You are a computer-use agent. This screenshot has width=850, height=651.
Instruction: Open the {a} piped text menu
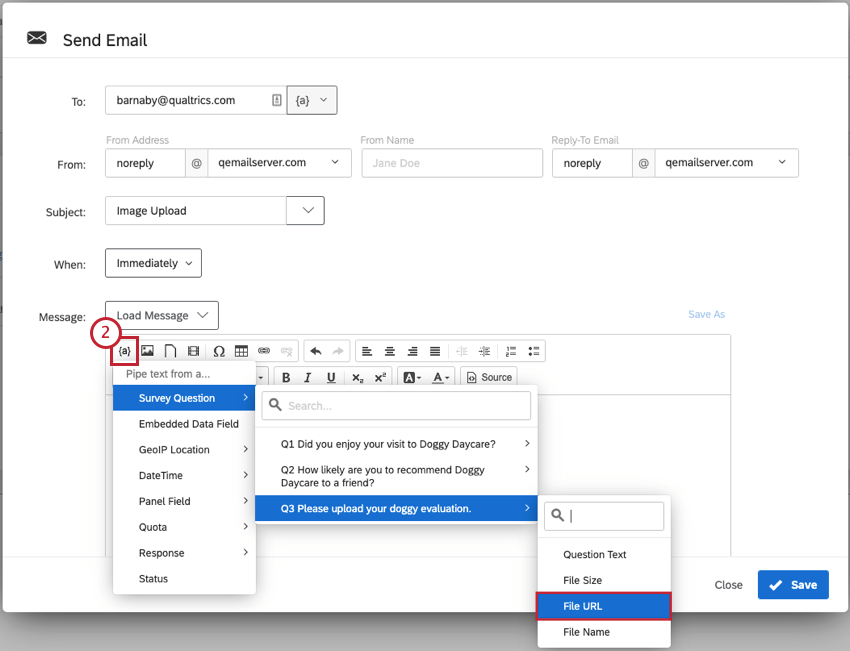[x=124, y=350]
